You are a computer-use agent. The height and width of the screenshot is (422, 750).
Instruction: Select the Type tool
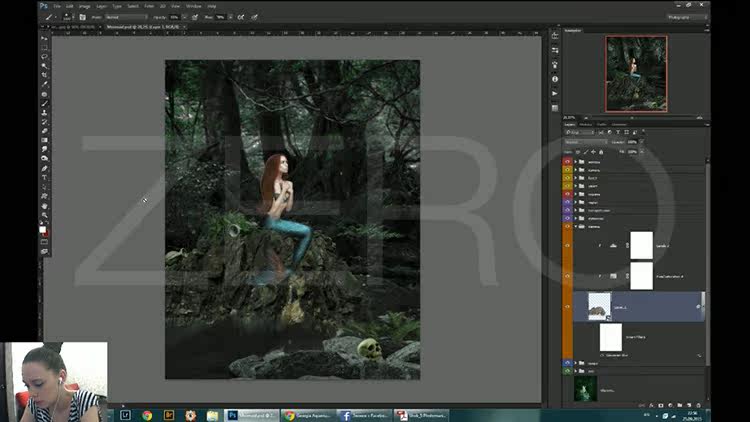pos(45,178)
